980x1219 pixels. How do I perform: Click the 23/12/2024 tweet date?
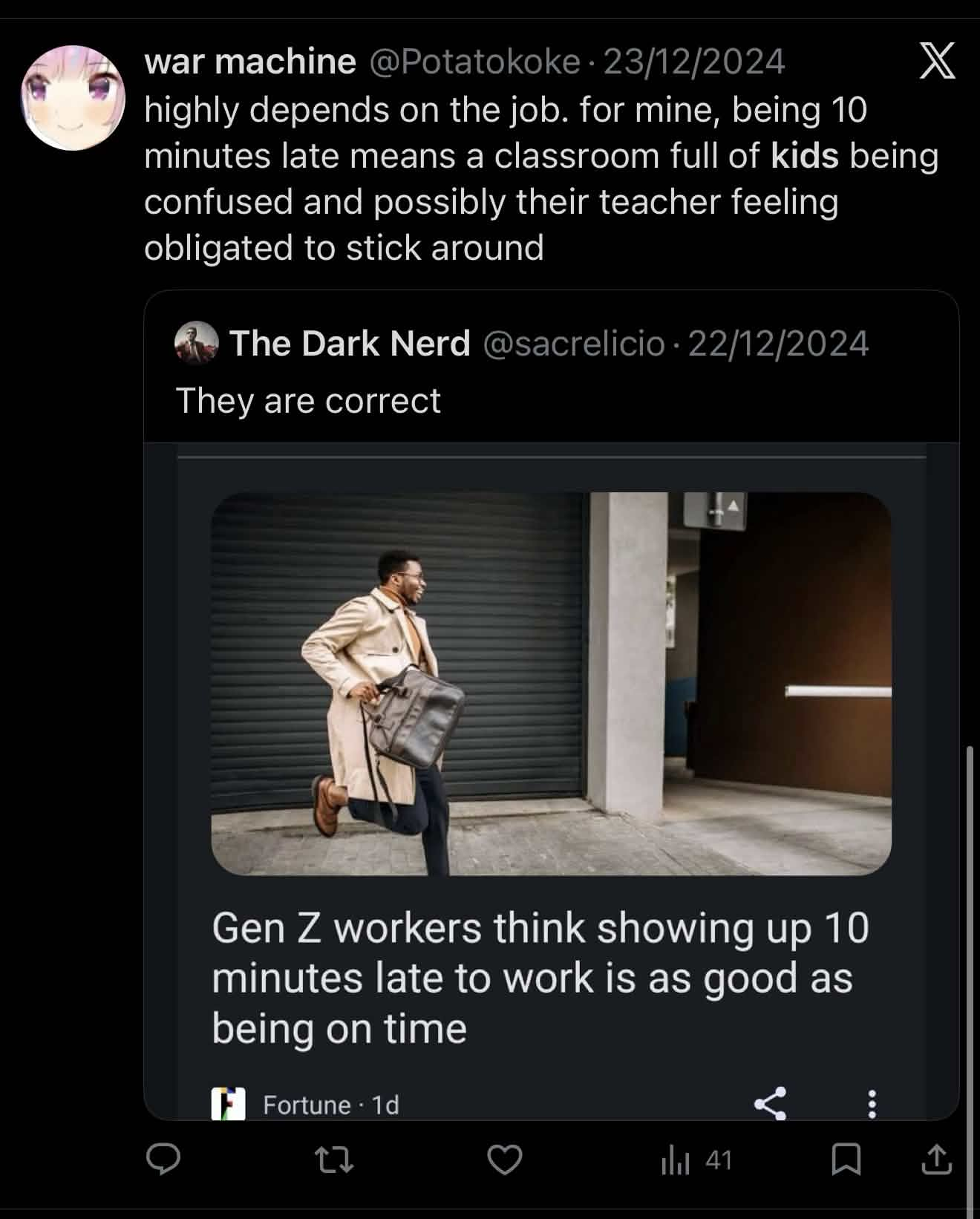click(693, 62)
